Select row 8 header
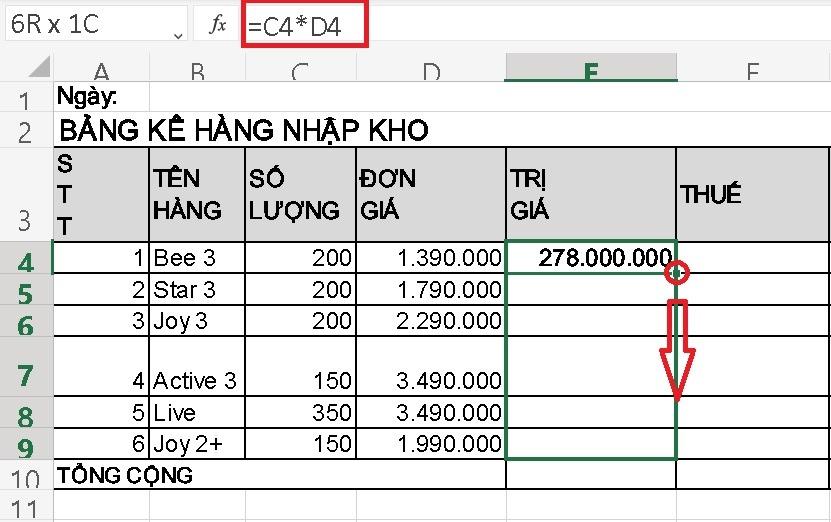This screenshot has width=831, height=522. coord(26,412)
